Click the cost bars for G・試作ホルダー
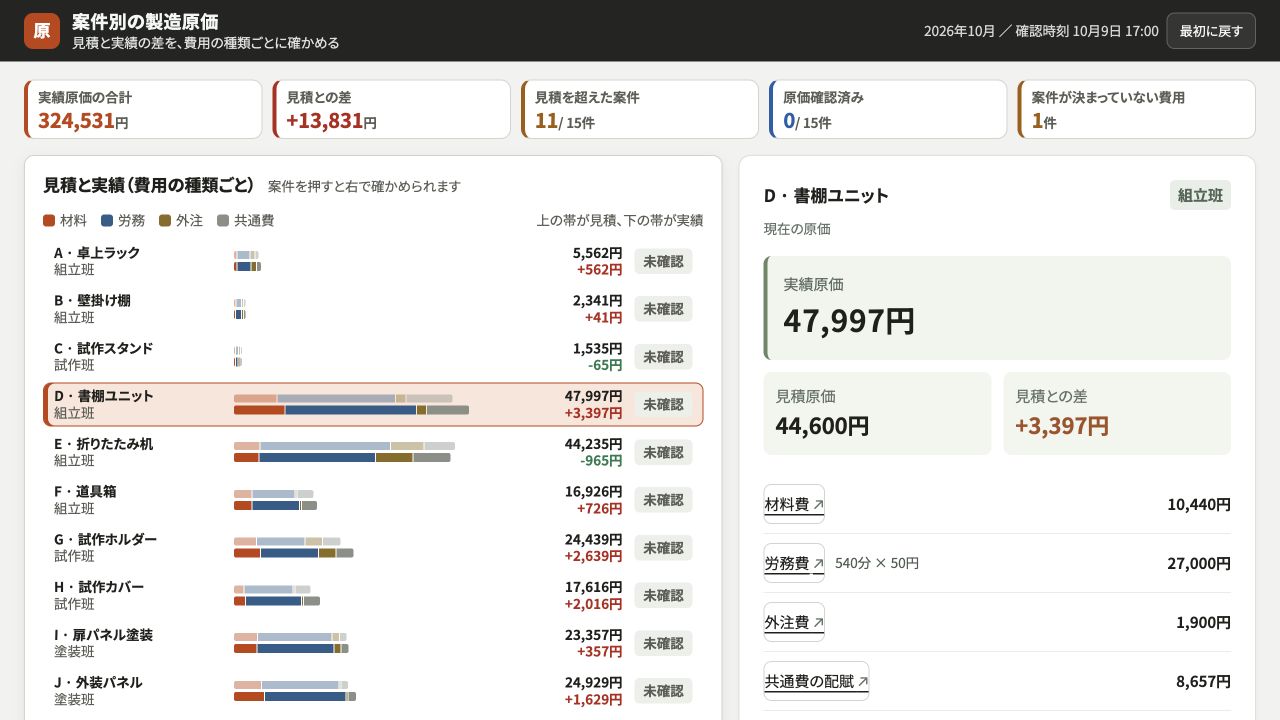Screen dimensions: 1280x720 tap(293, 547)
